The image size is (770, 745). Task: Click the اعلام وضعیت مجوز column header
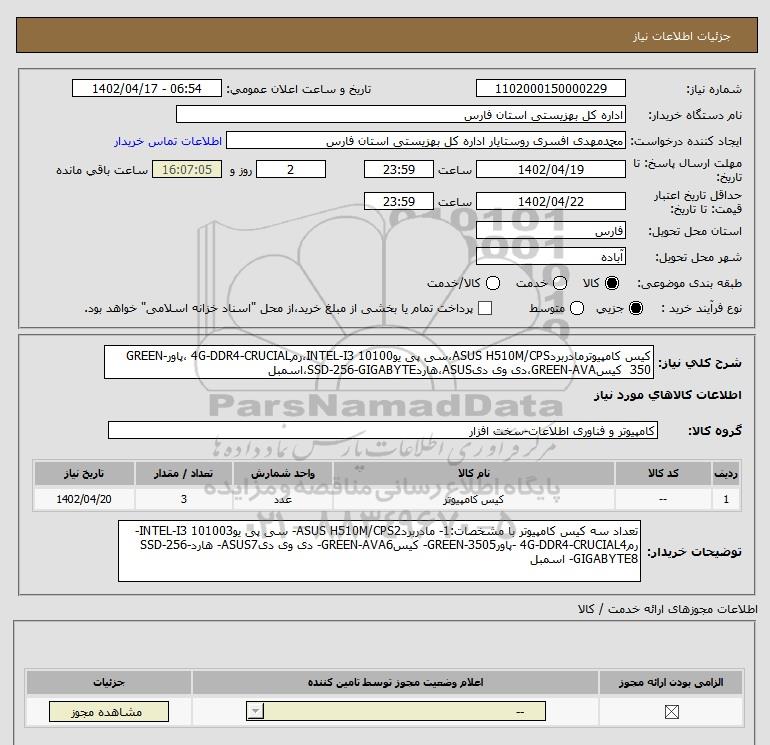tap(395, 683)
